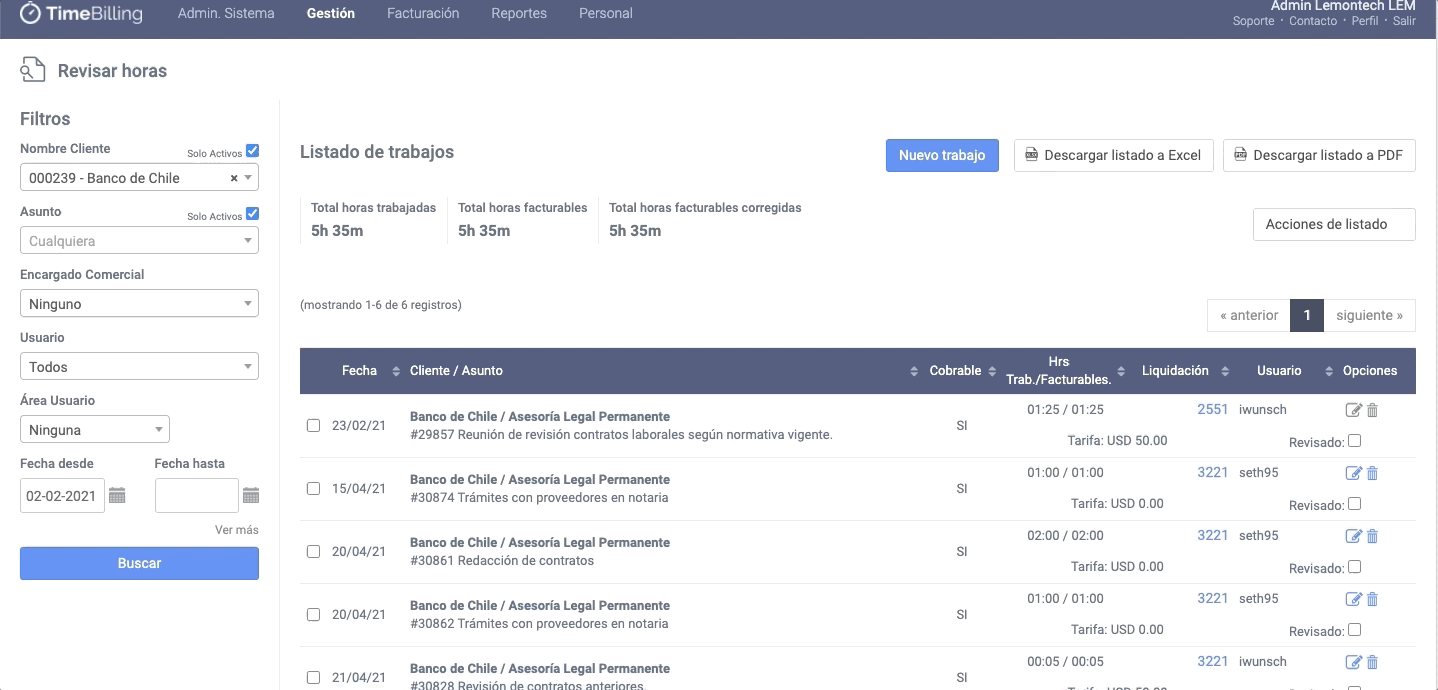1438x690 pixels.
Task: Log out with Salir link
Action: [1404, 21]
